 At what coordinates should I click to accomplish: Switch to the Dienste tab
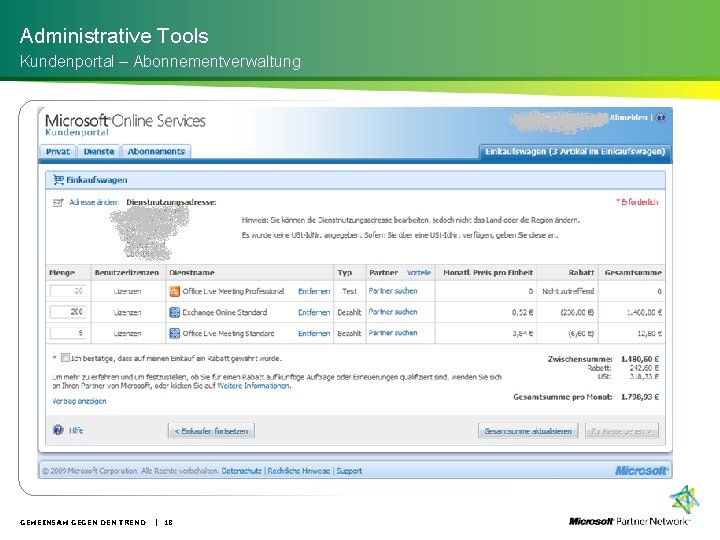click(x=99, y=152)
